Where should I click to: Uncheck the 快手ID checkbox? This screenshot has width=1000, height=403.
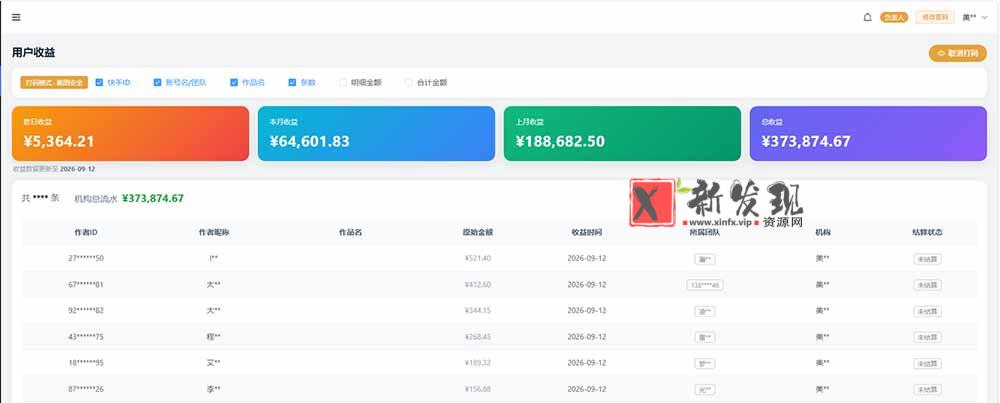[x=99, y=82]
